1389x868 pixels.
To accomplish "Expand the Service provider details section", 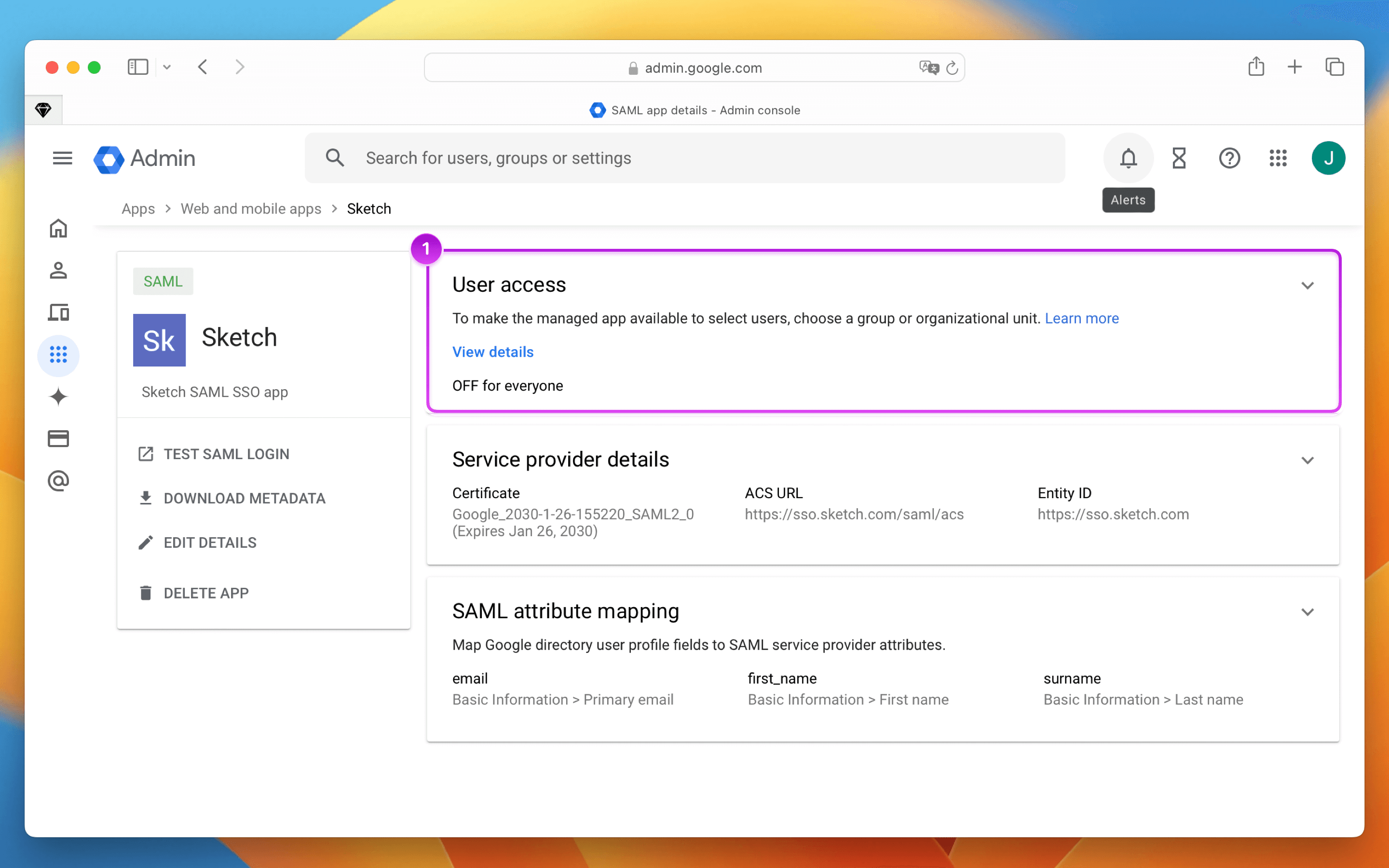I will pos(1307,460).
